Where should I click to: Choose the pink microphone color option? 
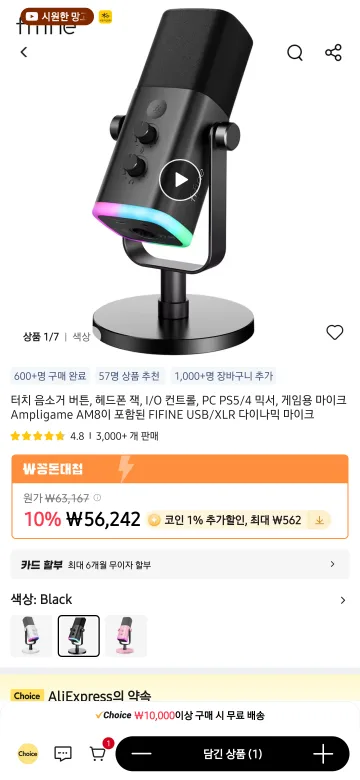pyautogui.click(x=126, y=636)
